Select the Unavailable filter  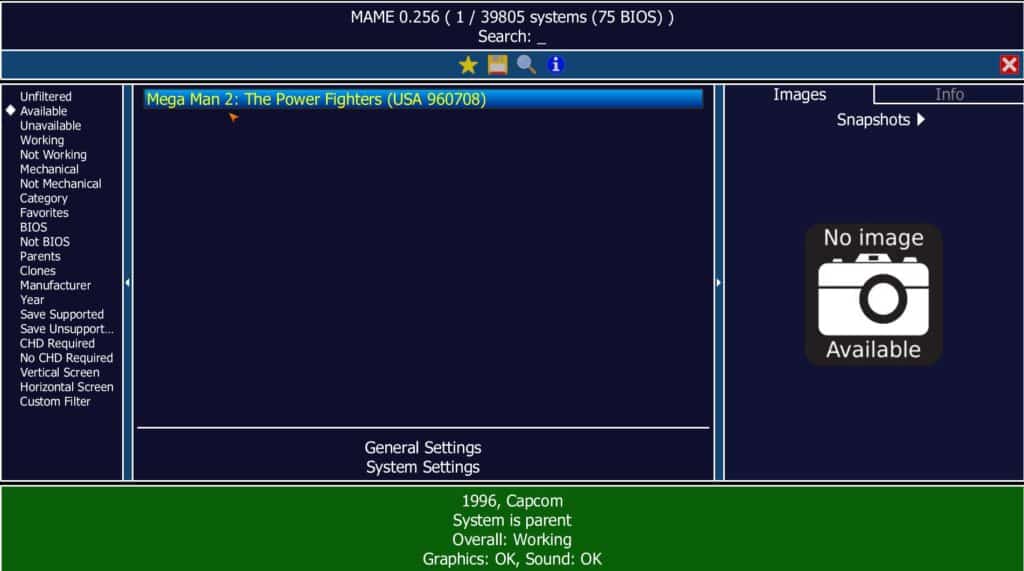tap(50, 125)
